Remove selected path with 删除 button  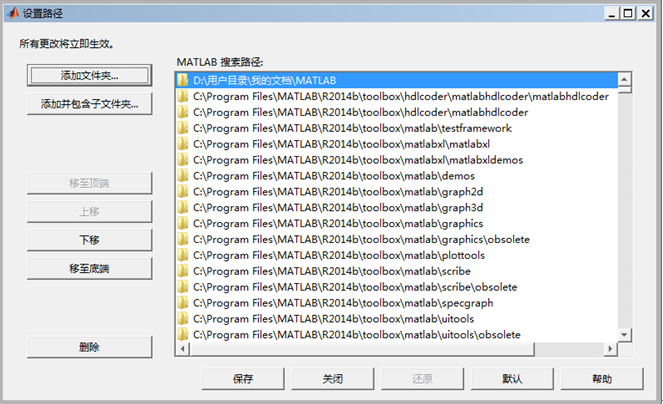click(x=90, y=347)
